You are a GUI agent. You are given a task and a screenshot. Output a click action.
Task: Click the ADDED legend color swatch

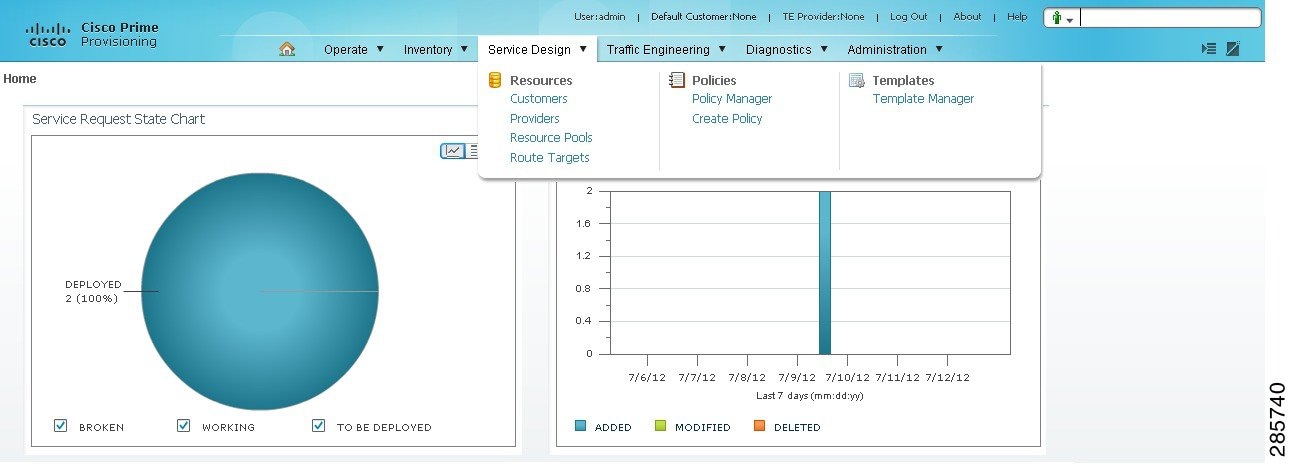[581, 426]
